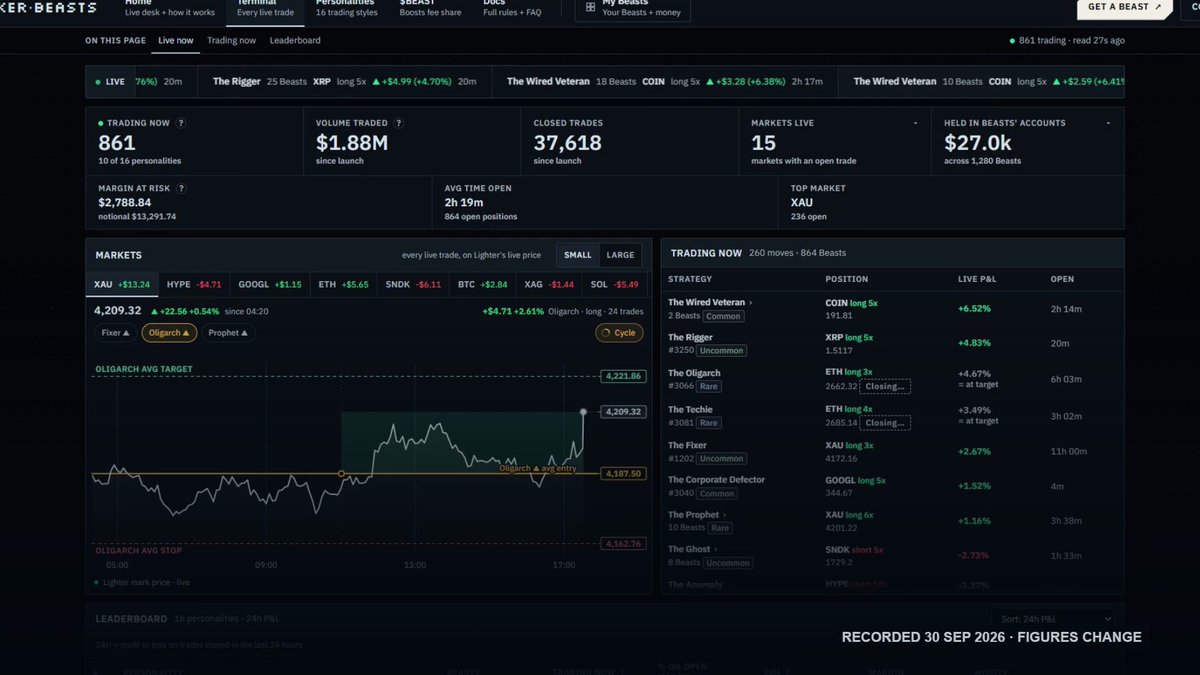
Task: Open the Trading now anchor link
Action: (231, 40)
